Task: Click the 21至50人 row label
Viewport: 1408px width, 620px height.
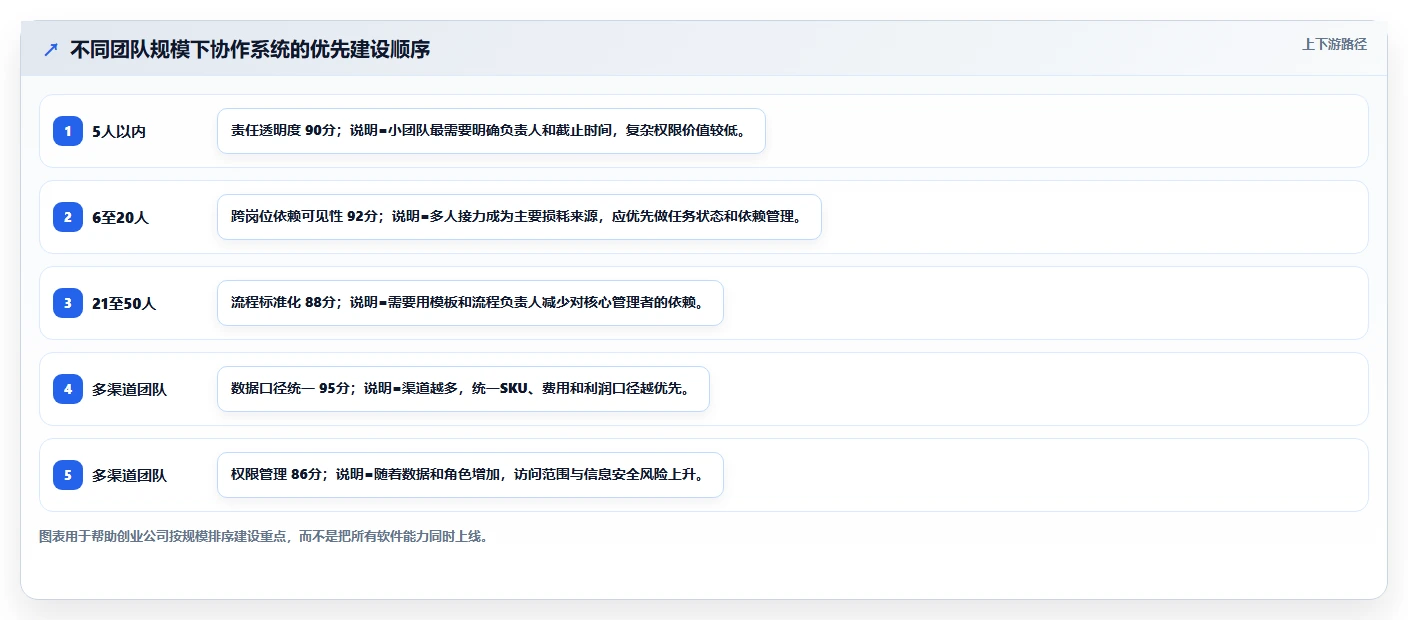Action: tap(124, 303)
